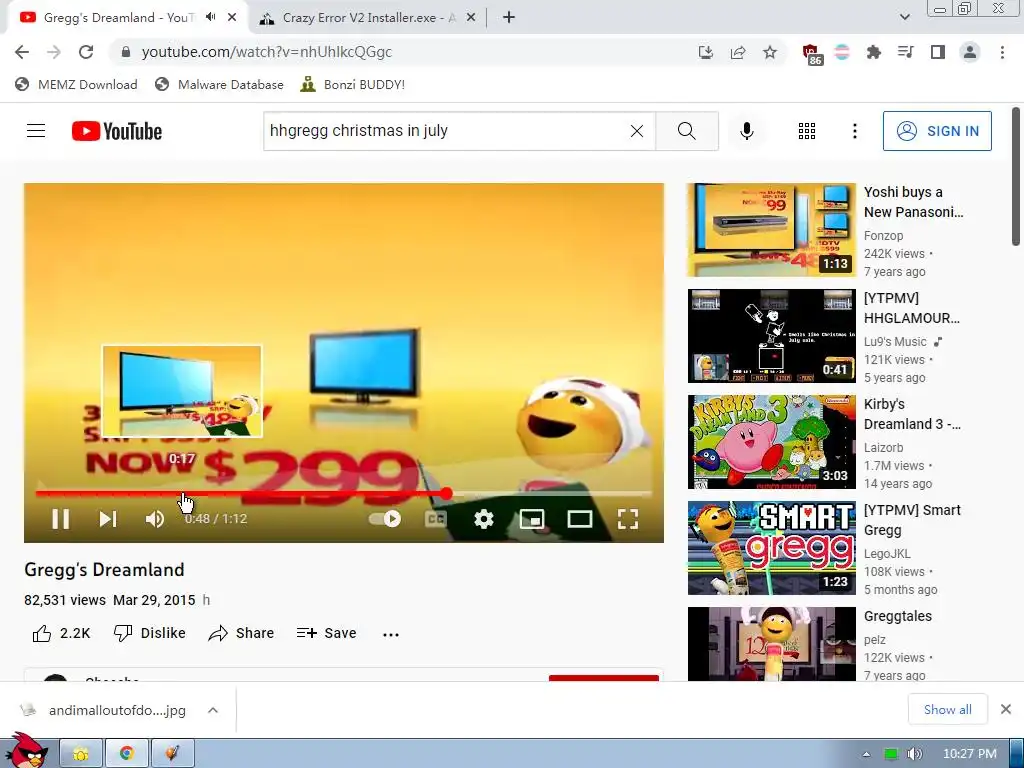The height and width of the screenshot is (768, 1024).
Task: Install app icon in address bar
Action: (705, 52)
